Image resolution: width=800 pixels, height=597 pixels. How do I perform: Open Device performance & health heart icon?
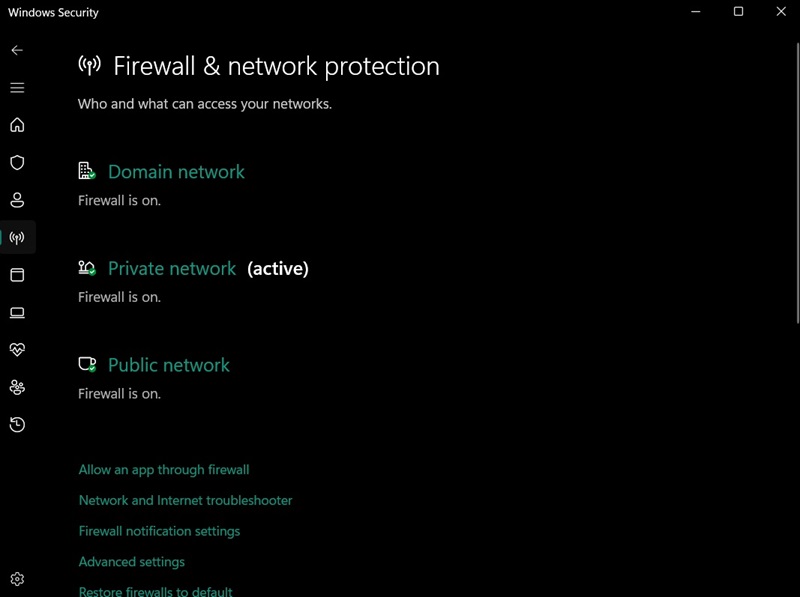pos(16,349)
